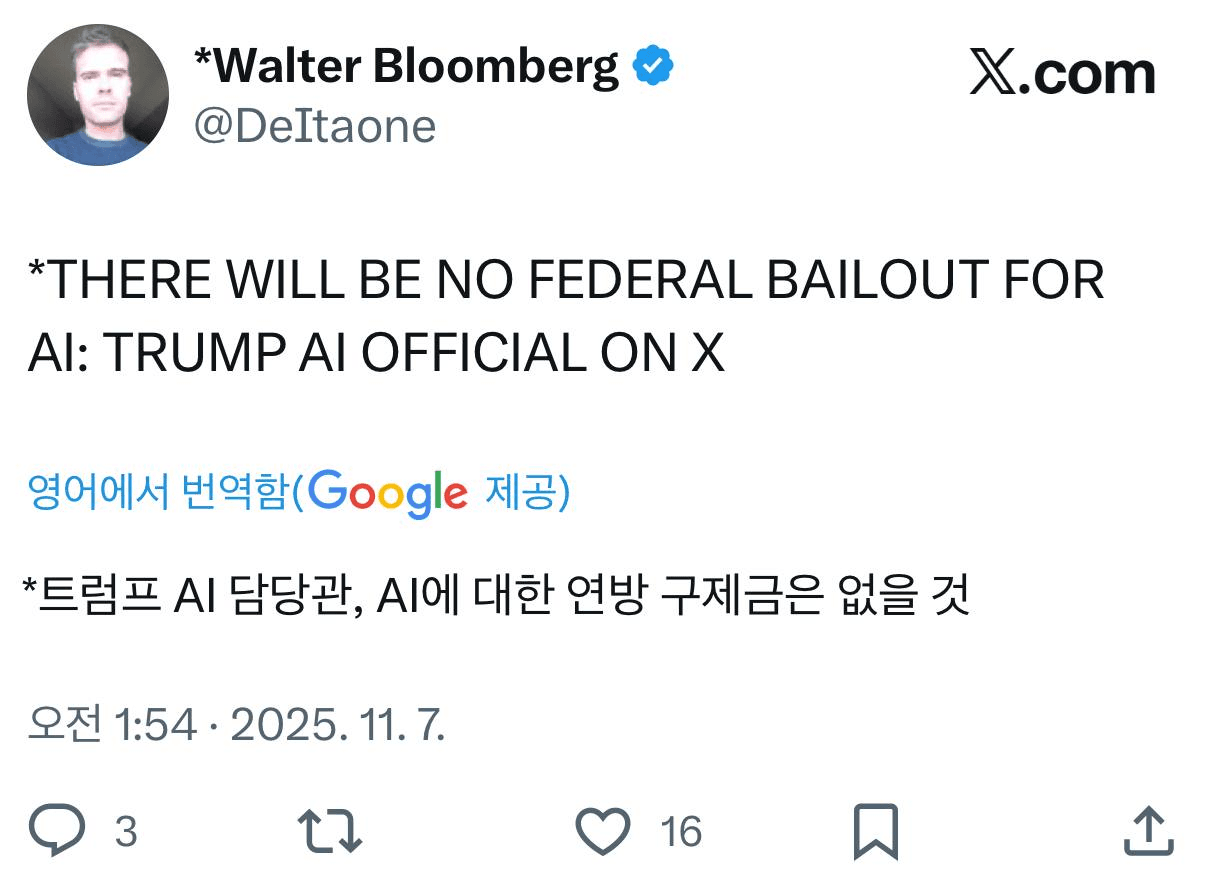Open the share upload icon
This screenshot has width=1206, height=892.
[x=1147, y=831]
